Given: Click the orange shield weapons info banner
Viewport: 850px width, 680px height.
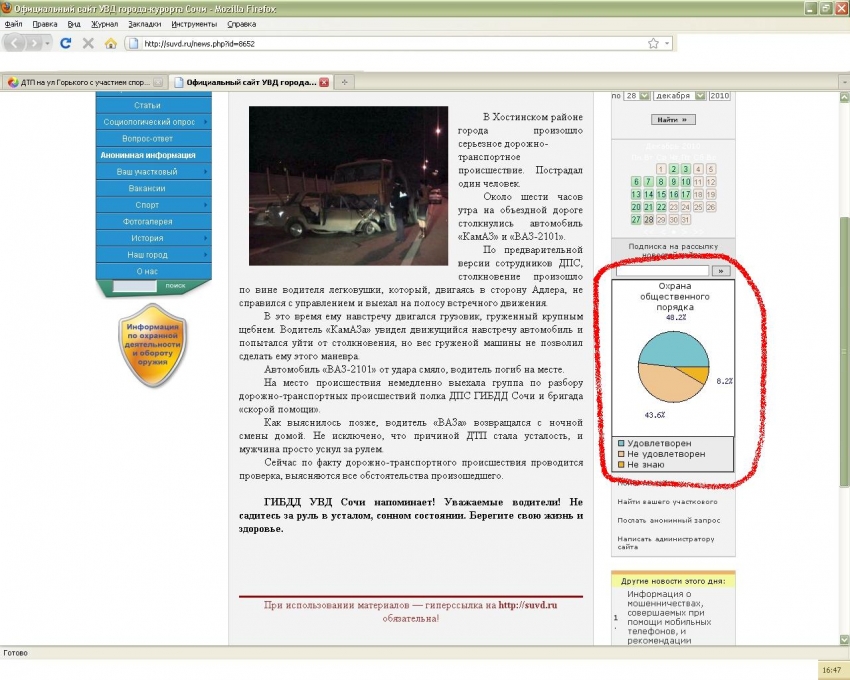Looking at the screenshot, I should coord(152,344).
